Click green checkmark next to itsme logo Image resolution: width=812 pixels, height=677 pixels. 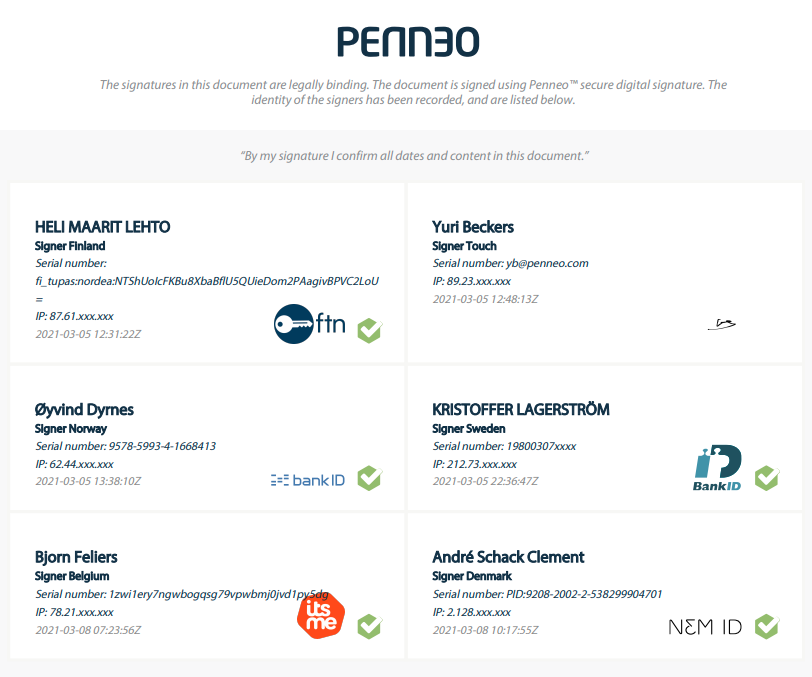coord(370,626)
